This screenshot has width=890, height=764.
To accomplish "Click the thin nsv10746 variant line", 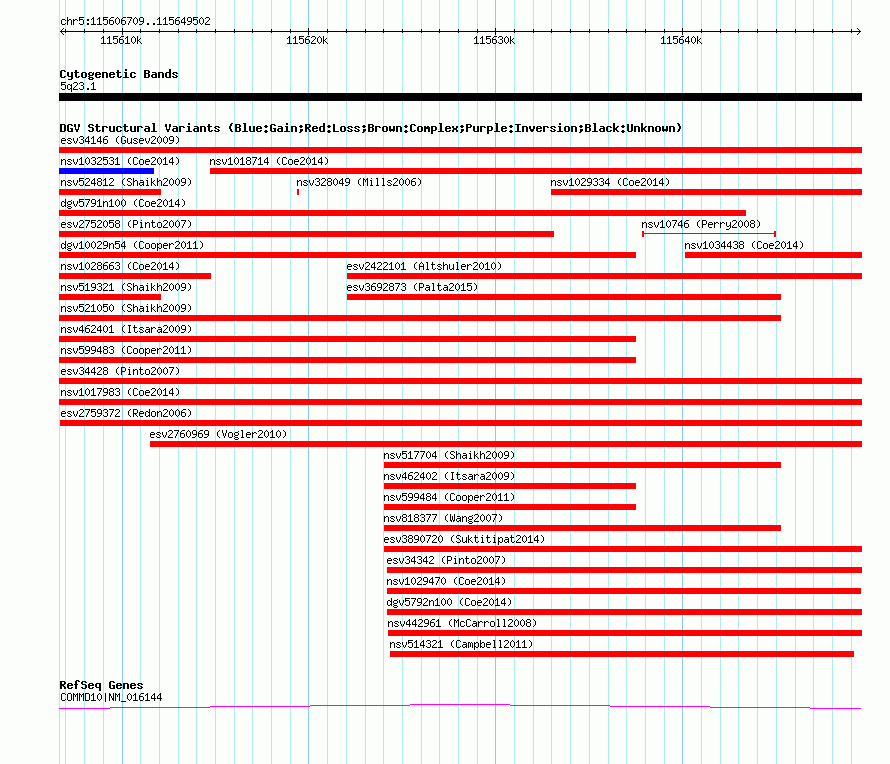I will 709,234.
